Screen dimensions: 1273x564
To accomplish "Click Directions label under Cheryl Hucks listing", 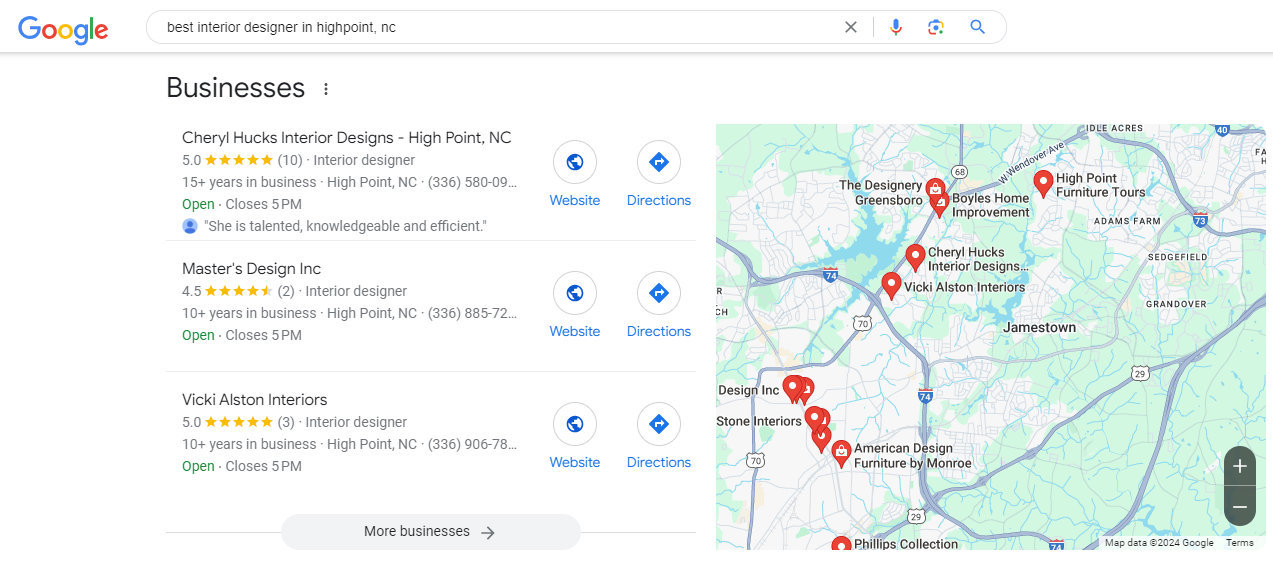I will click(x=659, y=200).
